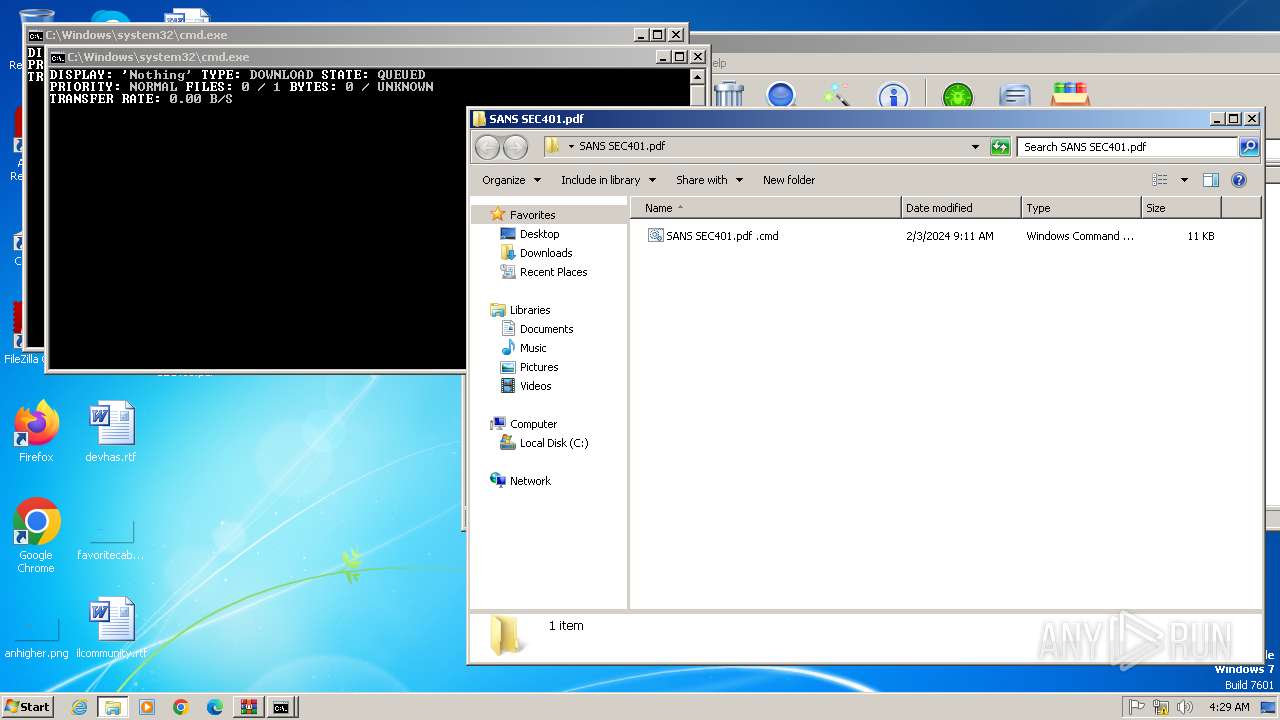1280x720 pixels.
Task: Sort files by Date modified column
Action: click(x=961, y=208)
